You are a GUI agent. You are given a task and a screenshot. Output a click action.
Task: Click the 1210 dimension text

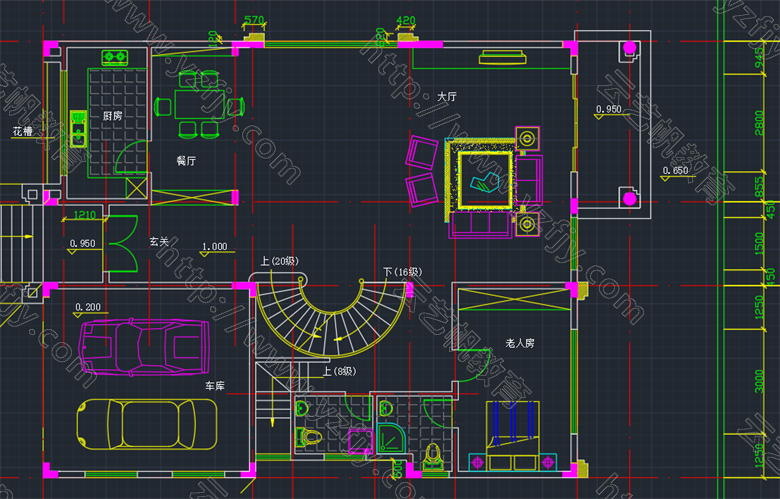(84, 215)
